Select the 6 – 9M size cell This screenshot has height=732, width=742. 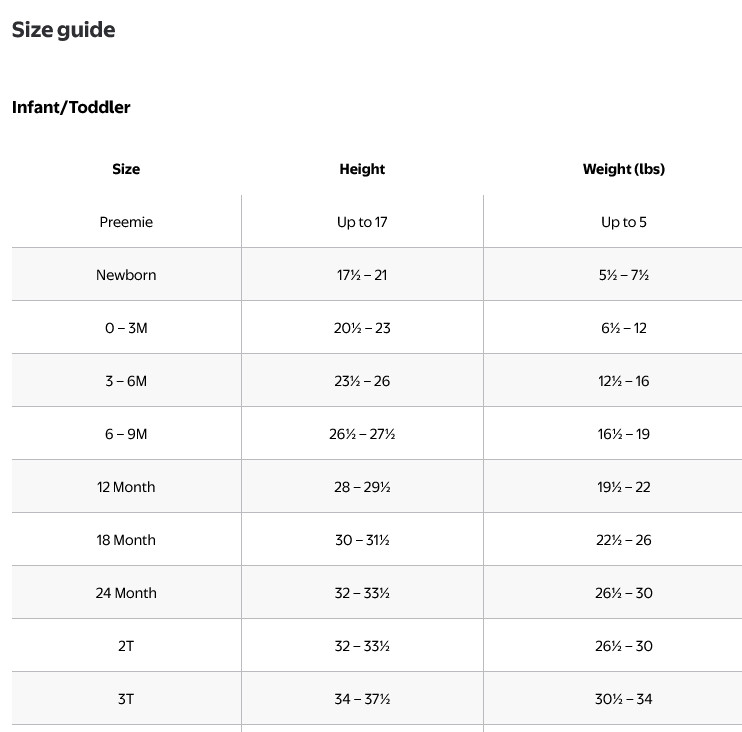(x=126, y=434)
